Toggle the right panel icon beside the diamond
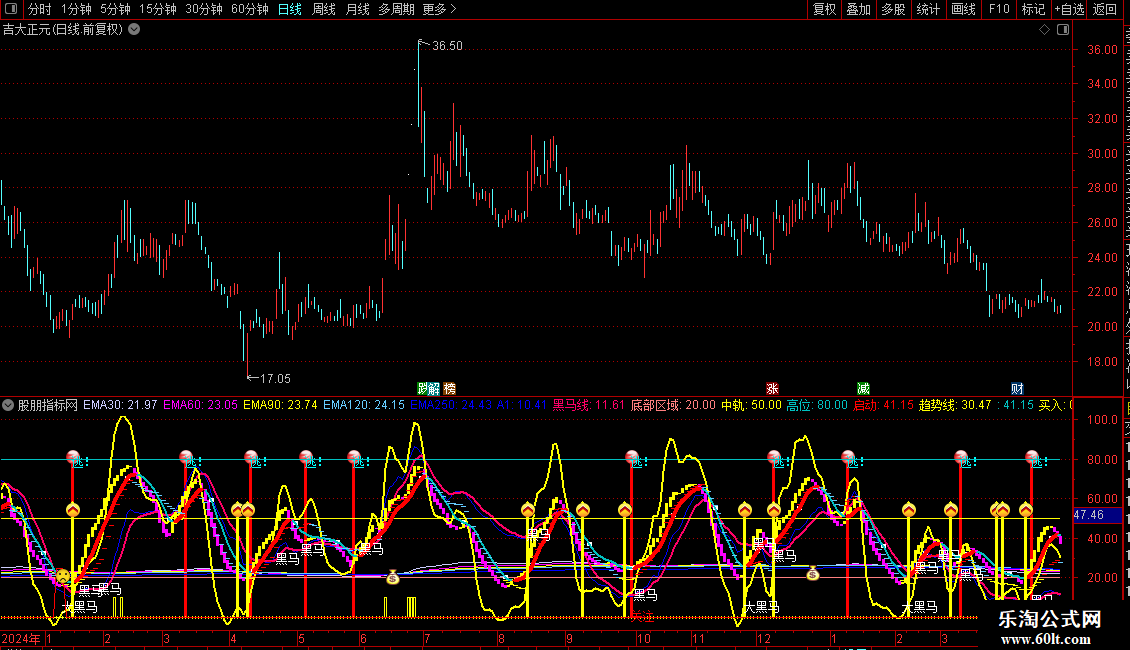The width and height of the screenshot is (1130, 650). pos(1063,30)
